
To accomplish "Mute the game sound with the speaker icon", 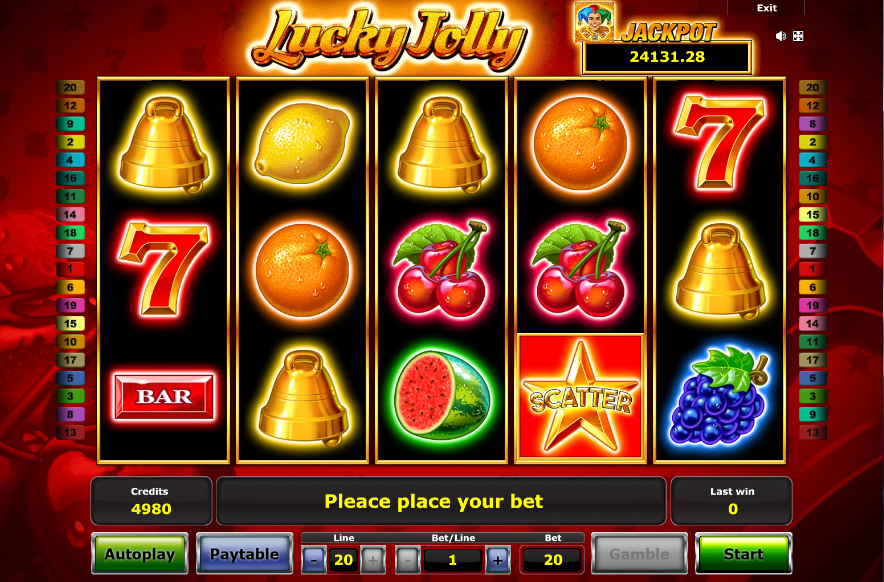I will click(781, 36).
